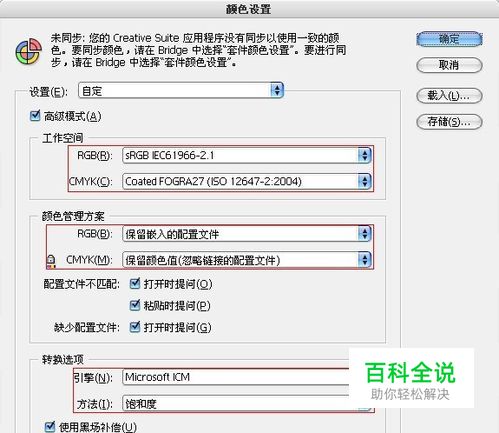
Task: Toggle the 粘贴时提问(P) checkbox
Action: pos(135,305)
